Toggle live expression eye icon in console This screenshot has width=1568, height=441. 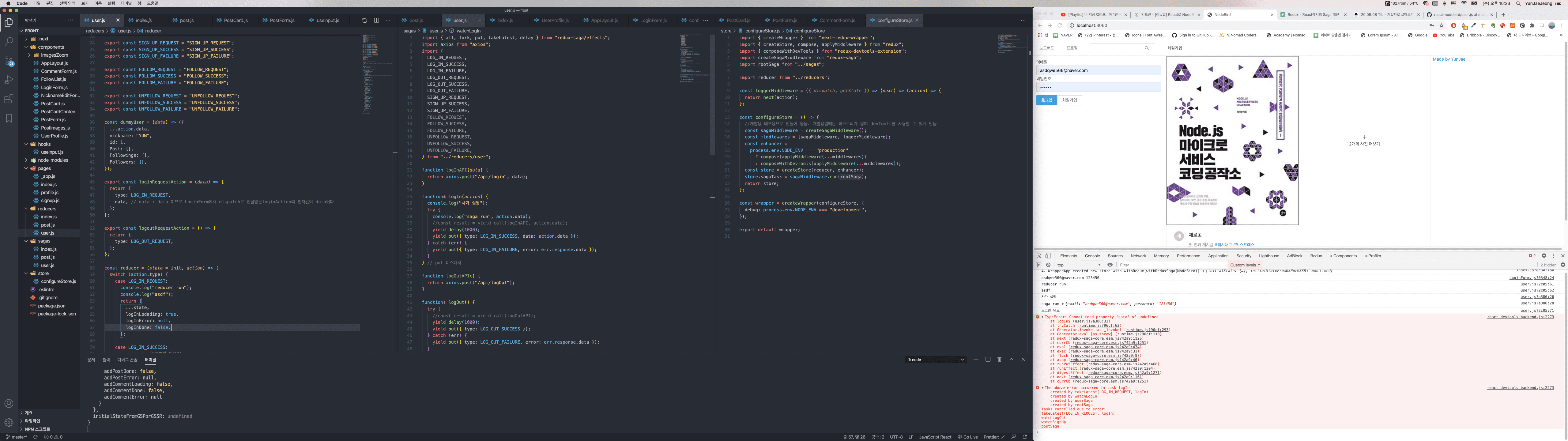coord(1110,265)
